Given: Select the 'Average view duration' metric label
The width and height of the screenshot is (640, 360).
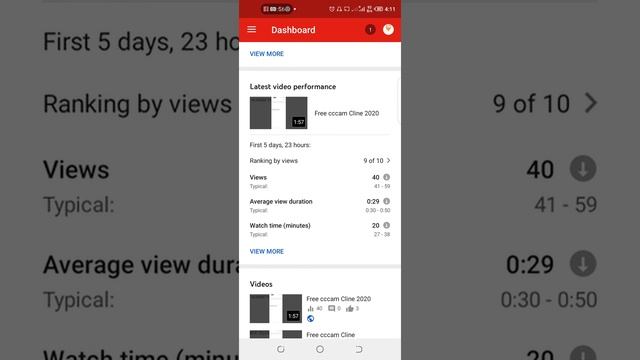Looking at the screenshot, I should 281,202.
